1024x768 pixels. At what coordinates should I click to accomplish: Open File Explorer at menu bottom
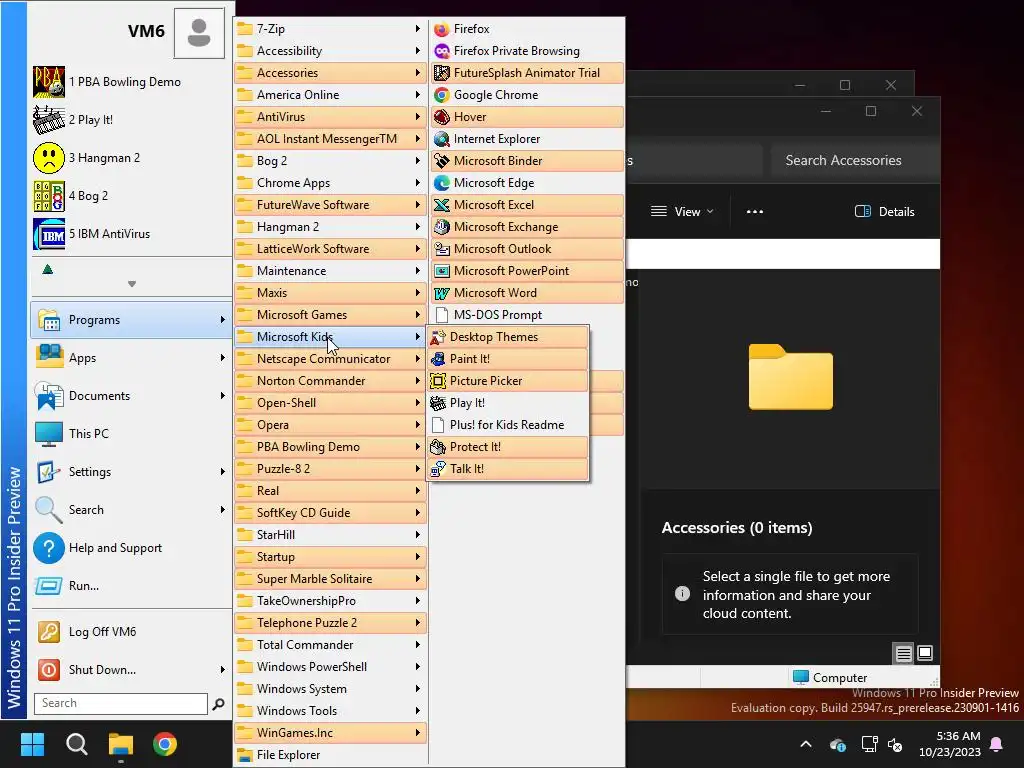(330, 755)
